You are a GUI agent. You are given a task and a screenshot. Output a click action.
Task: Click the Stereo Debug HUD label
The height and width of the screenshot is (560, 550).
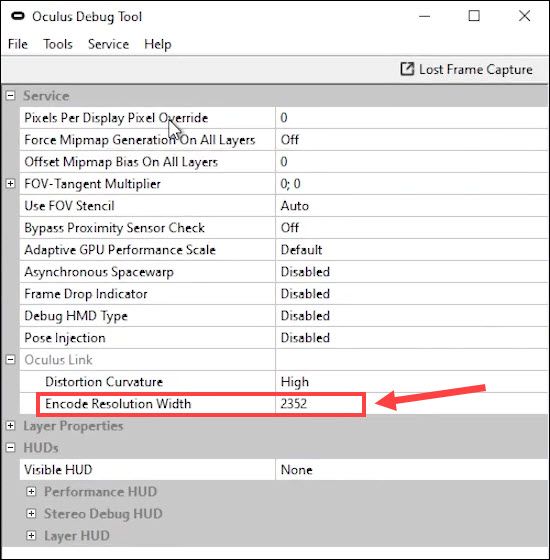(103, 514)
